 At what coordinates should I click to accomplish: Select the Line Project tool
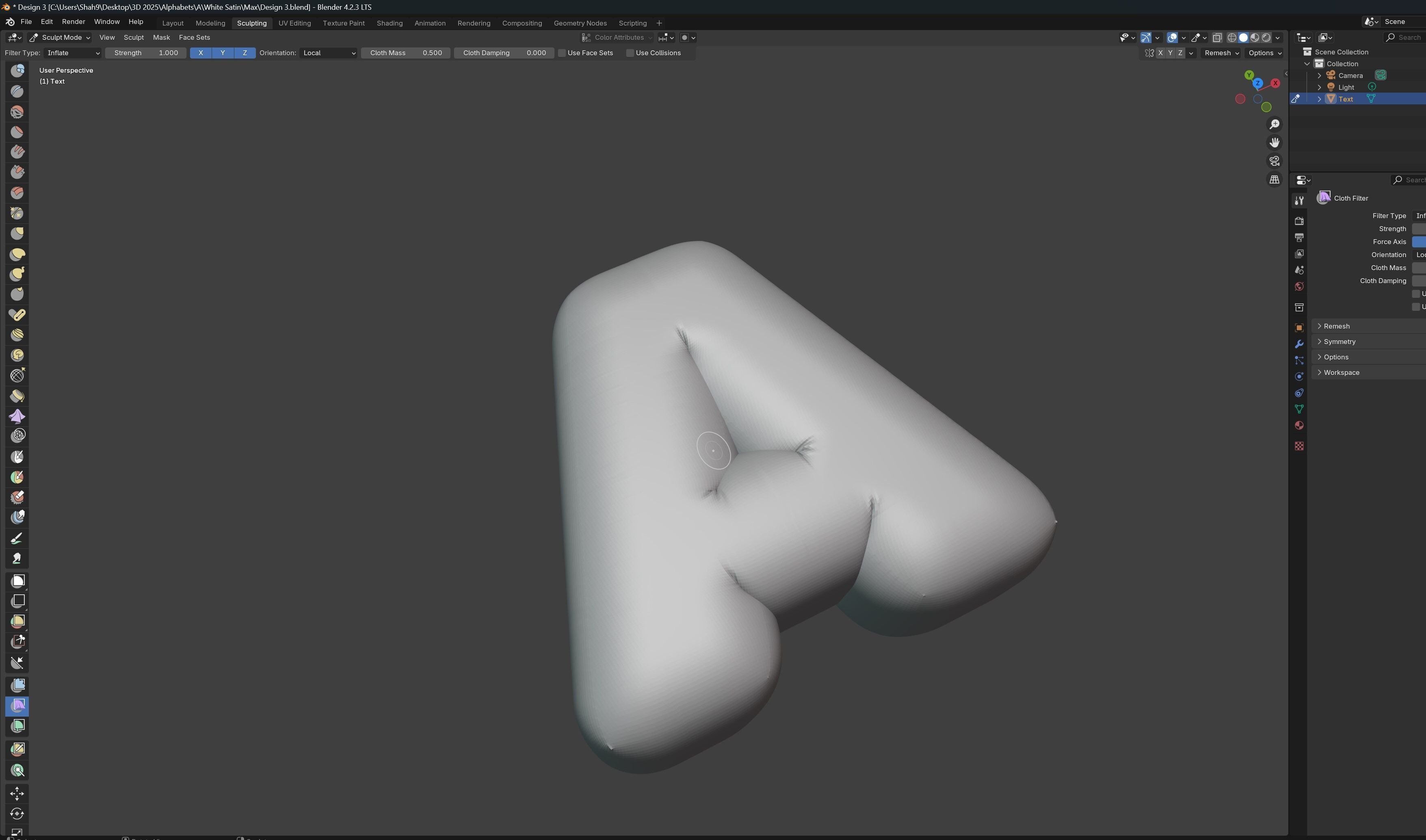(17, 663)
